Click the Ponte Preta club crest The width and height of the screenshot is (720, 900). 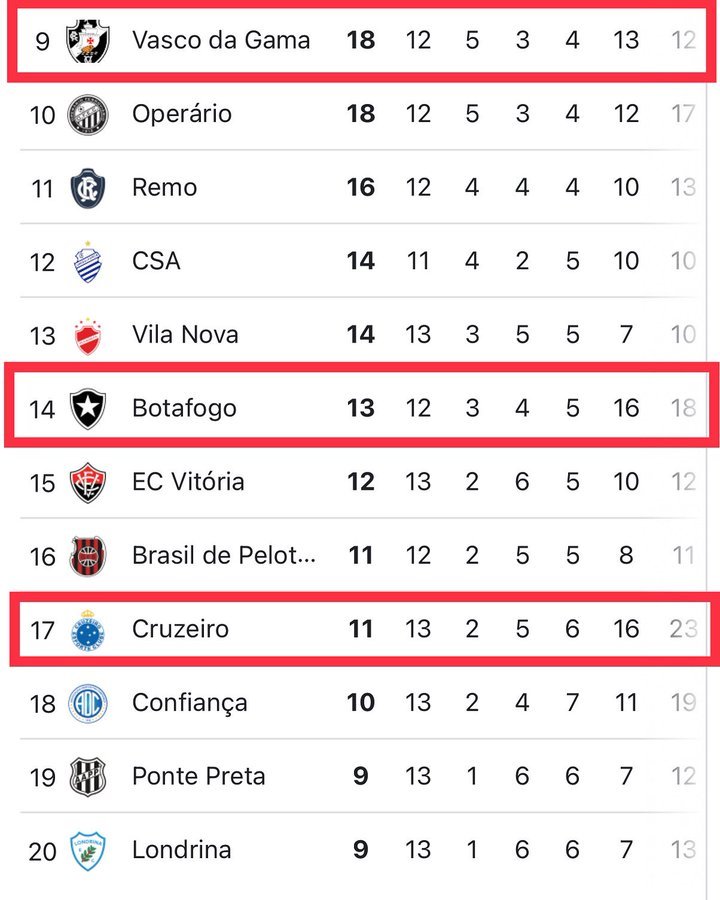click(x=88, y=776)
